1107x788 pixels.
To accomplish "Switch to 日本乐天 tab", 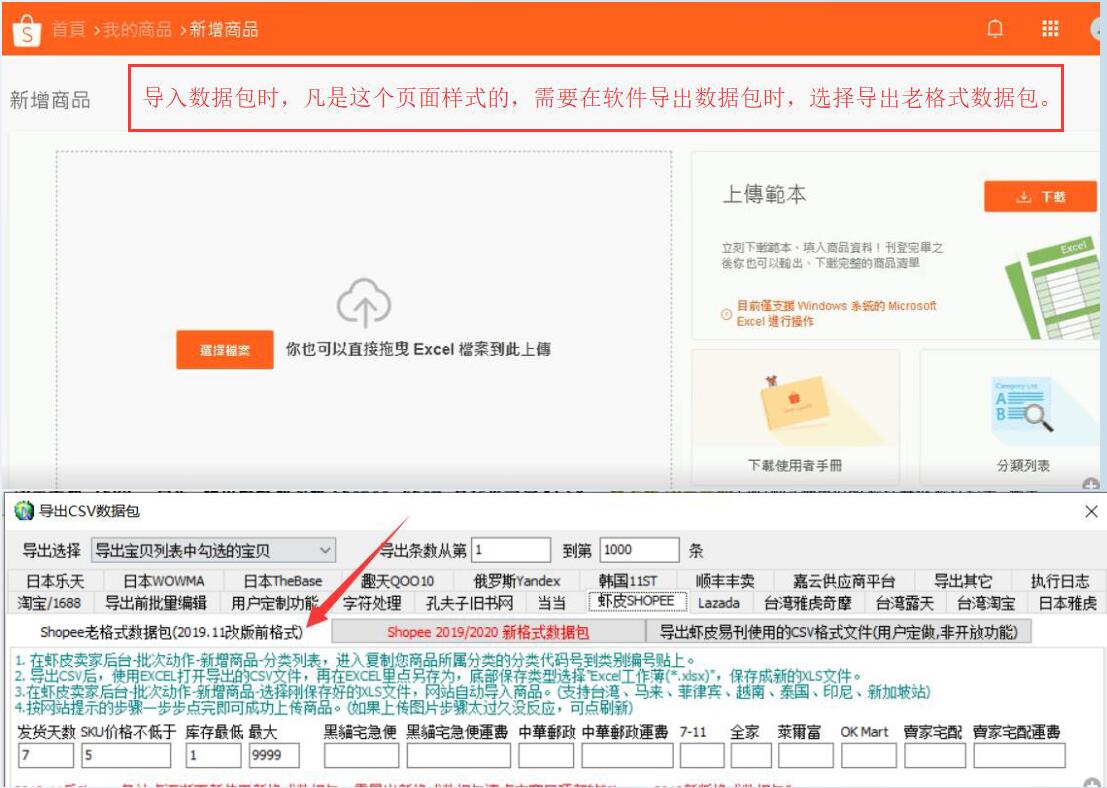I will point(55,581).
